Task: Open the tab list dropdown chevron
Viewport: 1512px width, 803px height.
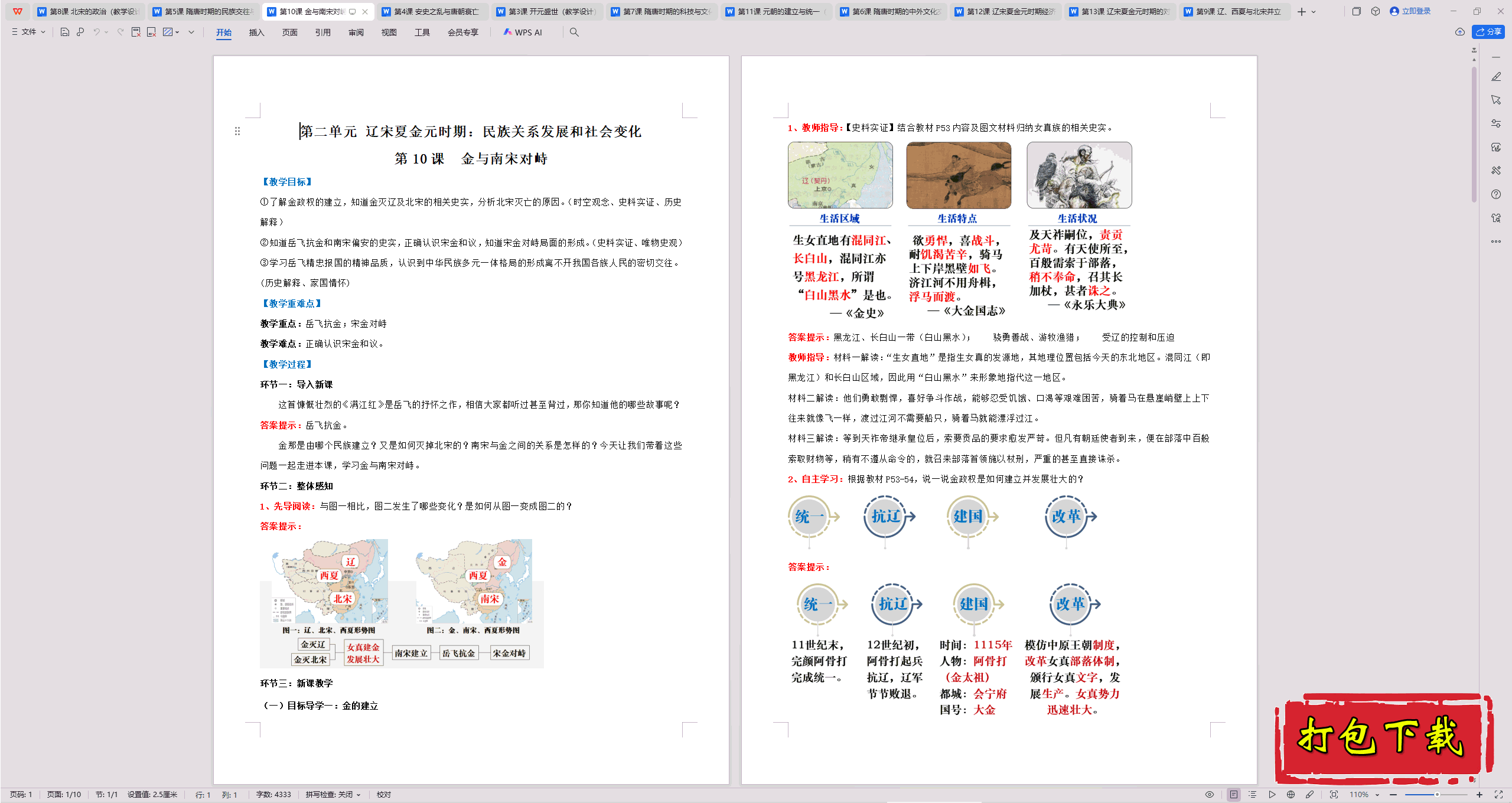Action: 1314,12
